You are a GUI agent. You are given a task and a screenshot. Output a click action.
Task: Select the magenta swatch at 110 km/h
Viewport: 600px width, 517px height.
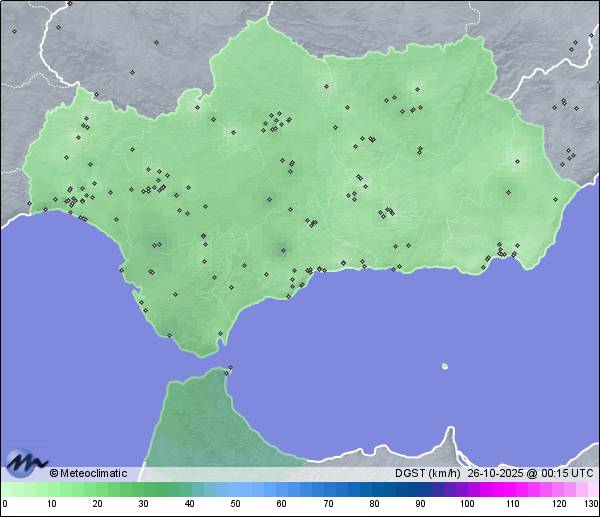click(x=512, y=489)
